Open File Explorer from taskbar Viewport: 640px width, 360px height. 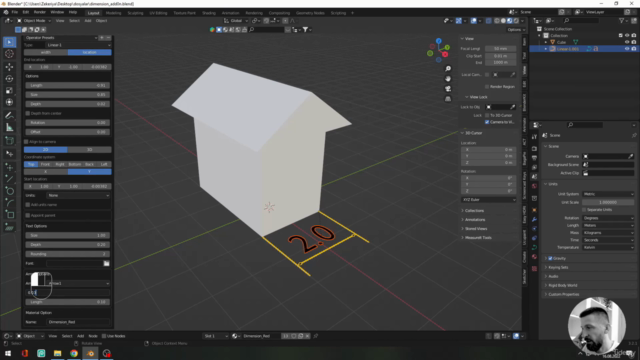tap(58, 353)
